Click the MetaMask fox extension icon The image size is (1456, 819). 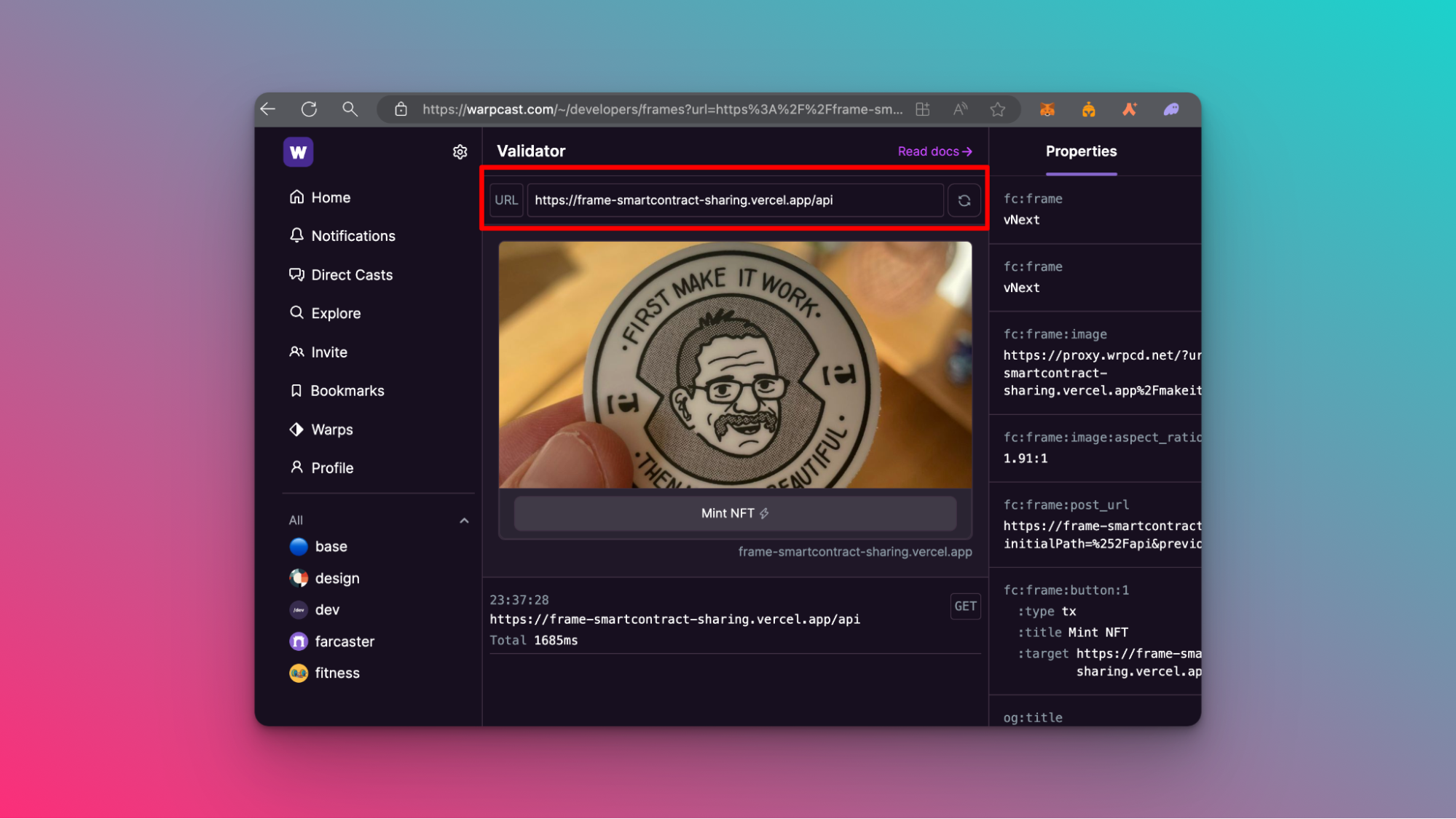click(x=1047, y=108)
